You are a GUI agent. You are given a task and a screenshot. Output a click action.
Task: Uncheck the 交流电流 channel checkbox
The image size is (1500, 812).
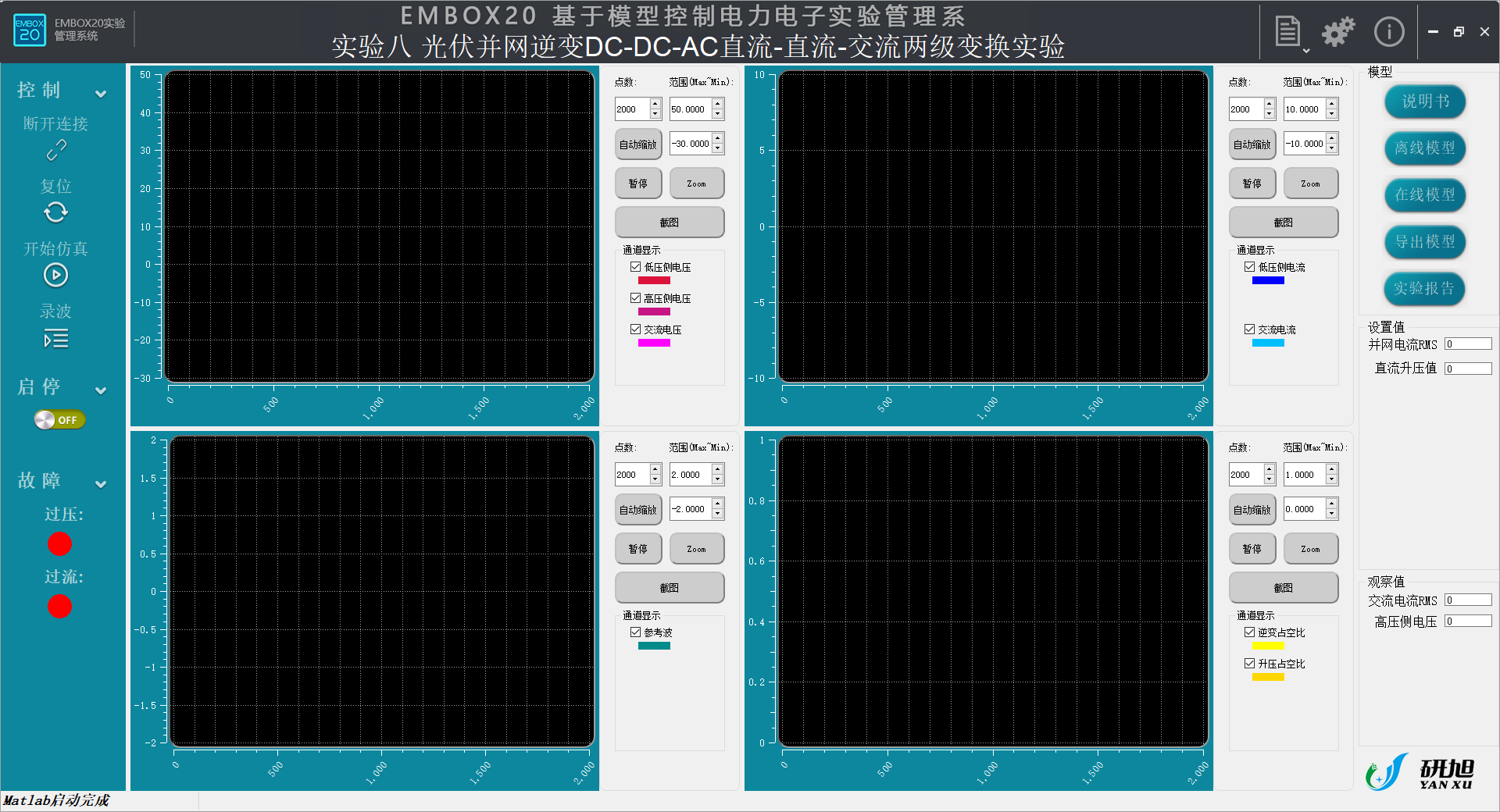(x=1249, y=329)
